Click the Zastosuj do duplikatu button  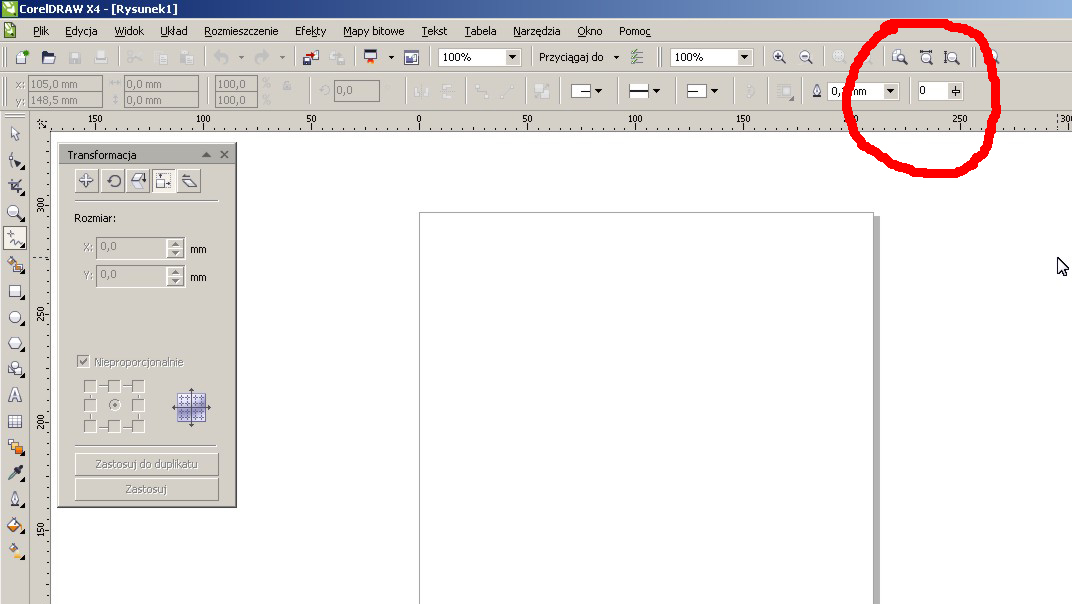click(x=146, y=465)
